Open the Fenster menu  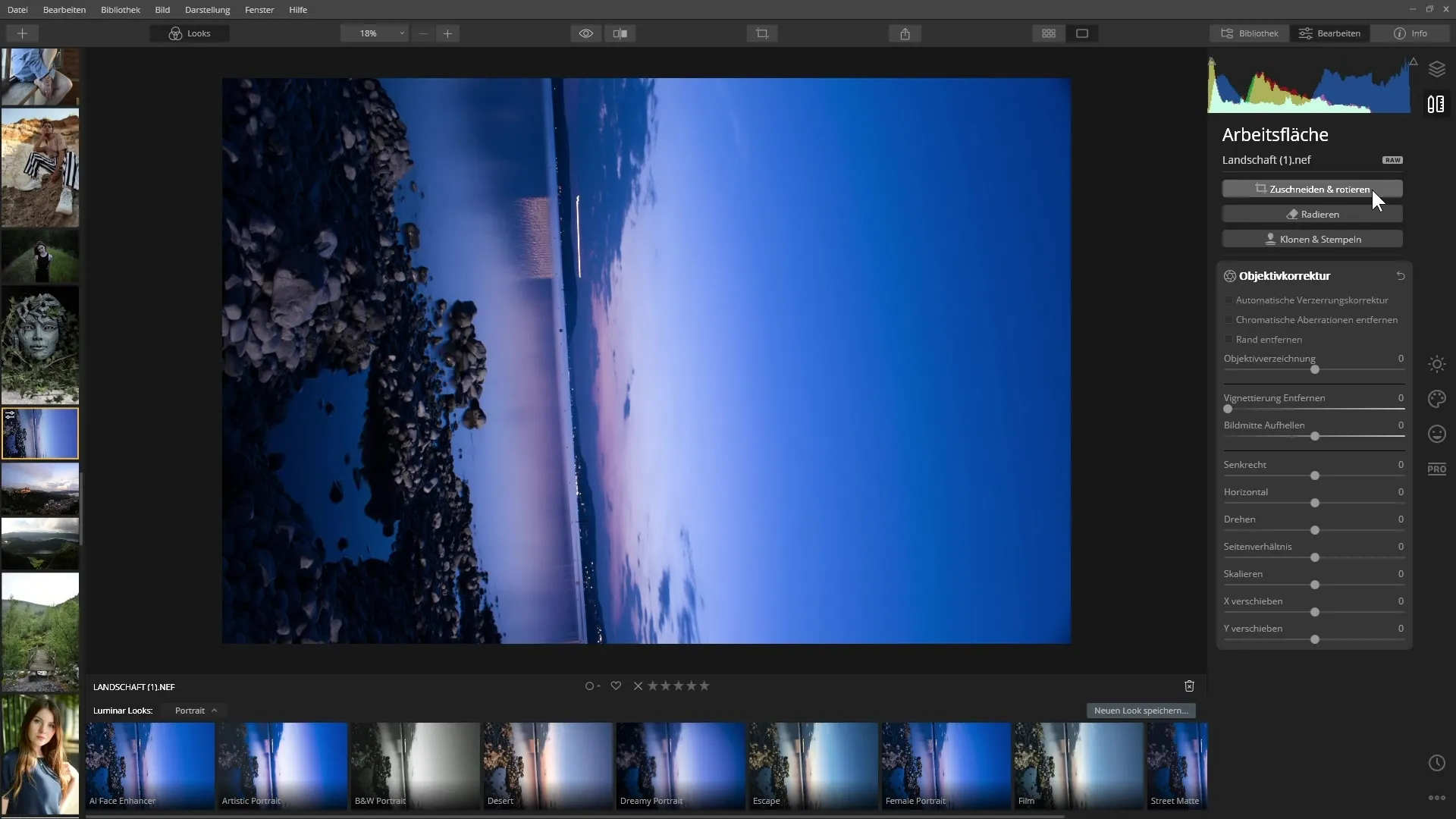click(x=259, y=10)
